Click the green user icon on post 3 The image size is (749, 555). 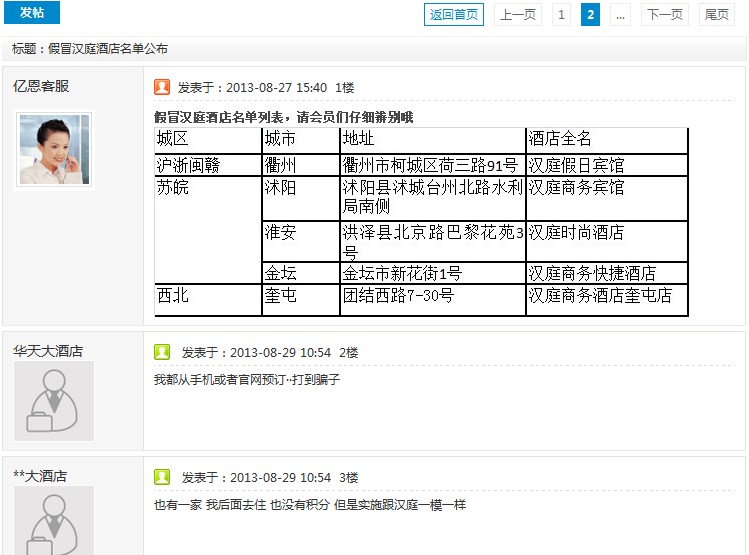[162, 477]
